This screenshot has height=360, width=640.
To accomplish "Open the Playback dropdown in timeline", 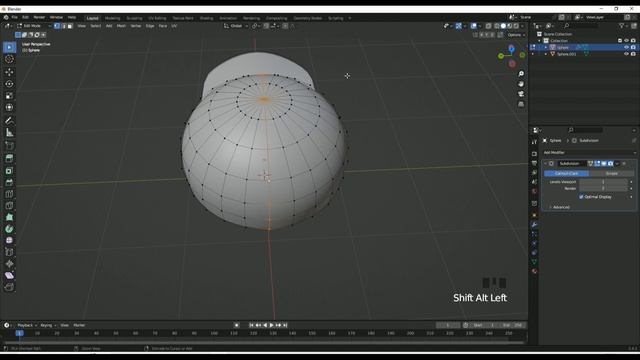I will (27, 325).
